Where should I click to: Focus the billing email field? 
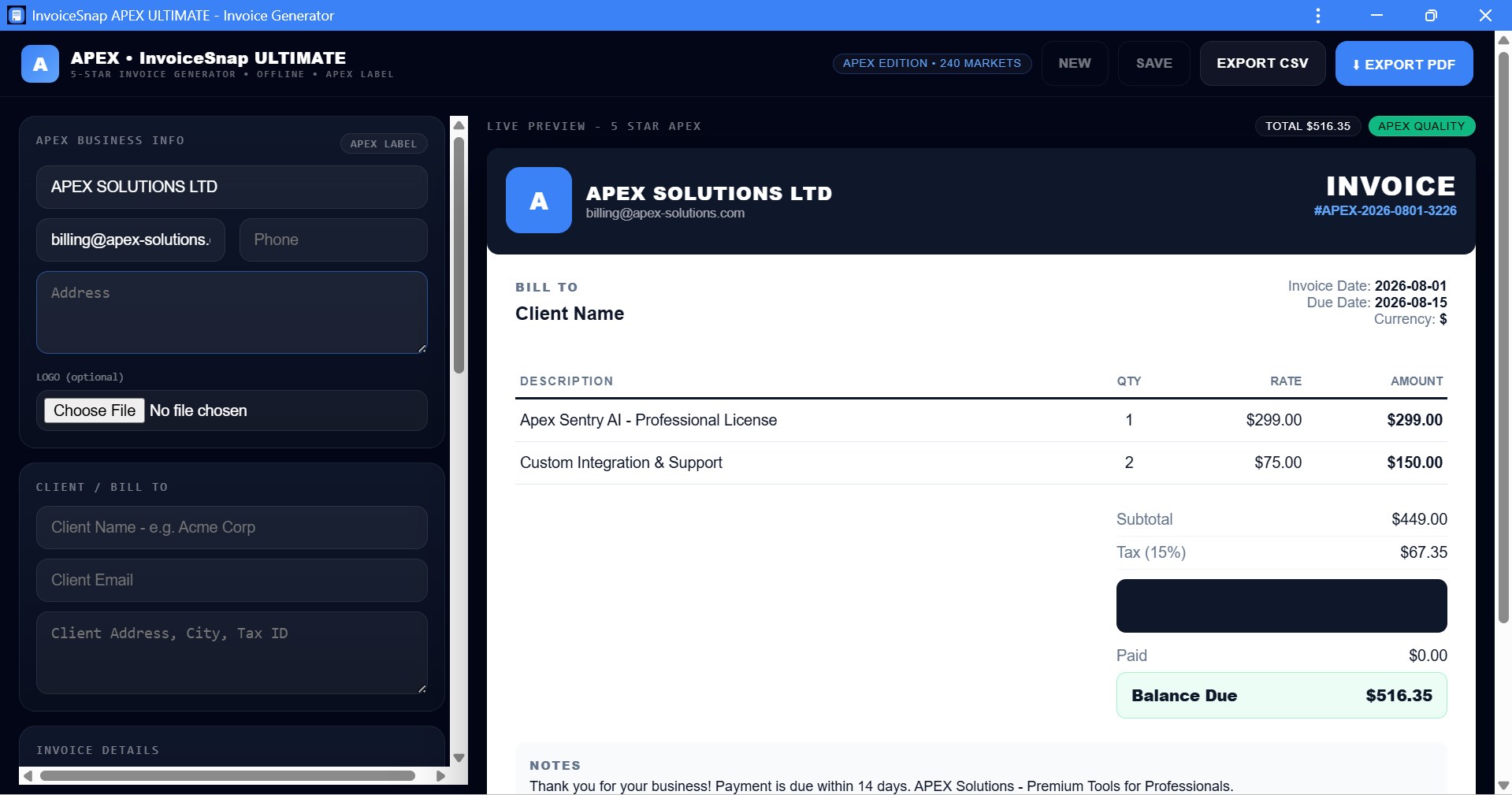coord(131,240)
